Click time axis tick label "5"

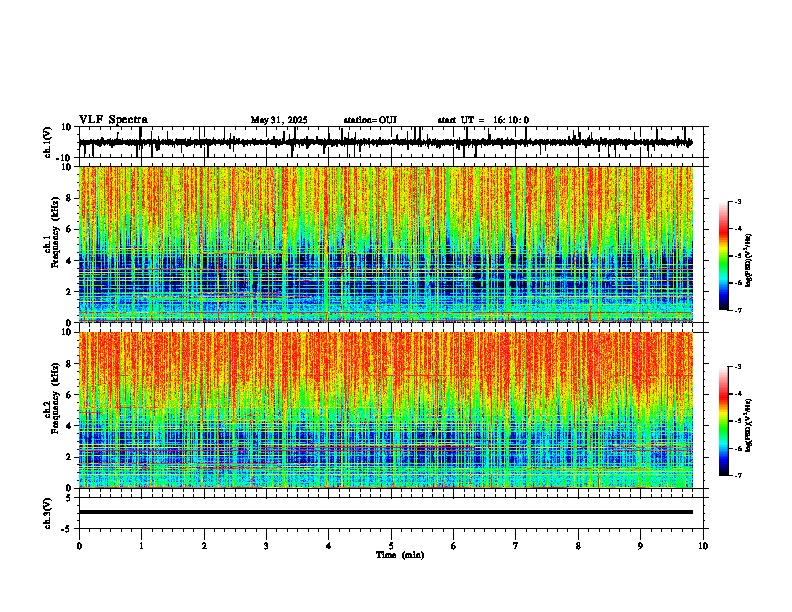[391, 546]
